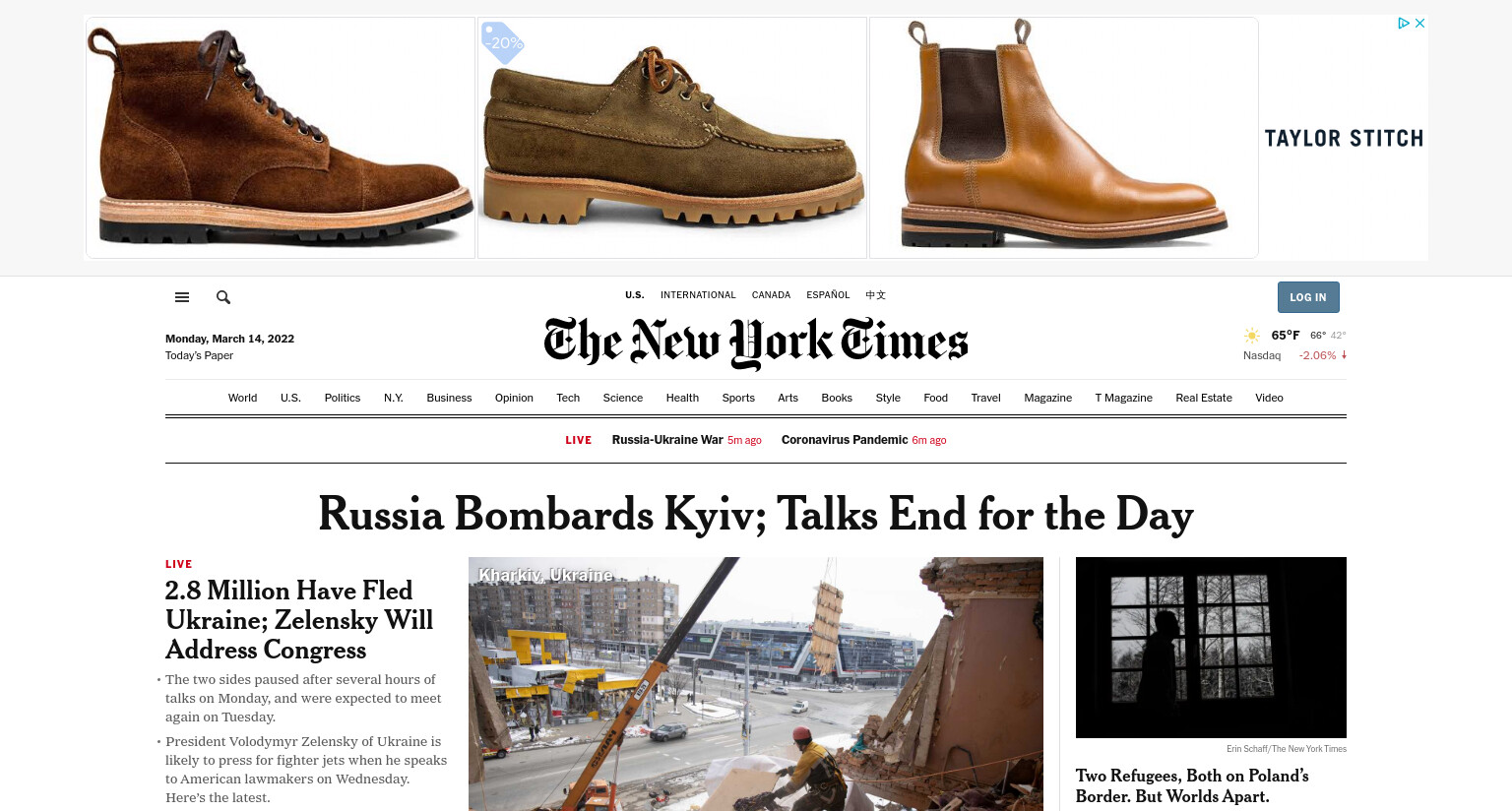Open the Politics section
Image resolution: width=1512 pixels, height=811 pixels.
(x=343, y=398)
